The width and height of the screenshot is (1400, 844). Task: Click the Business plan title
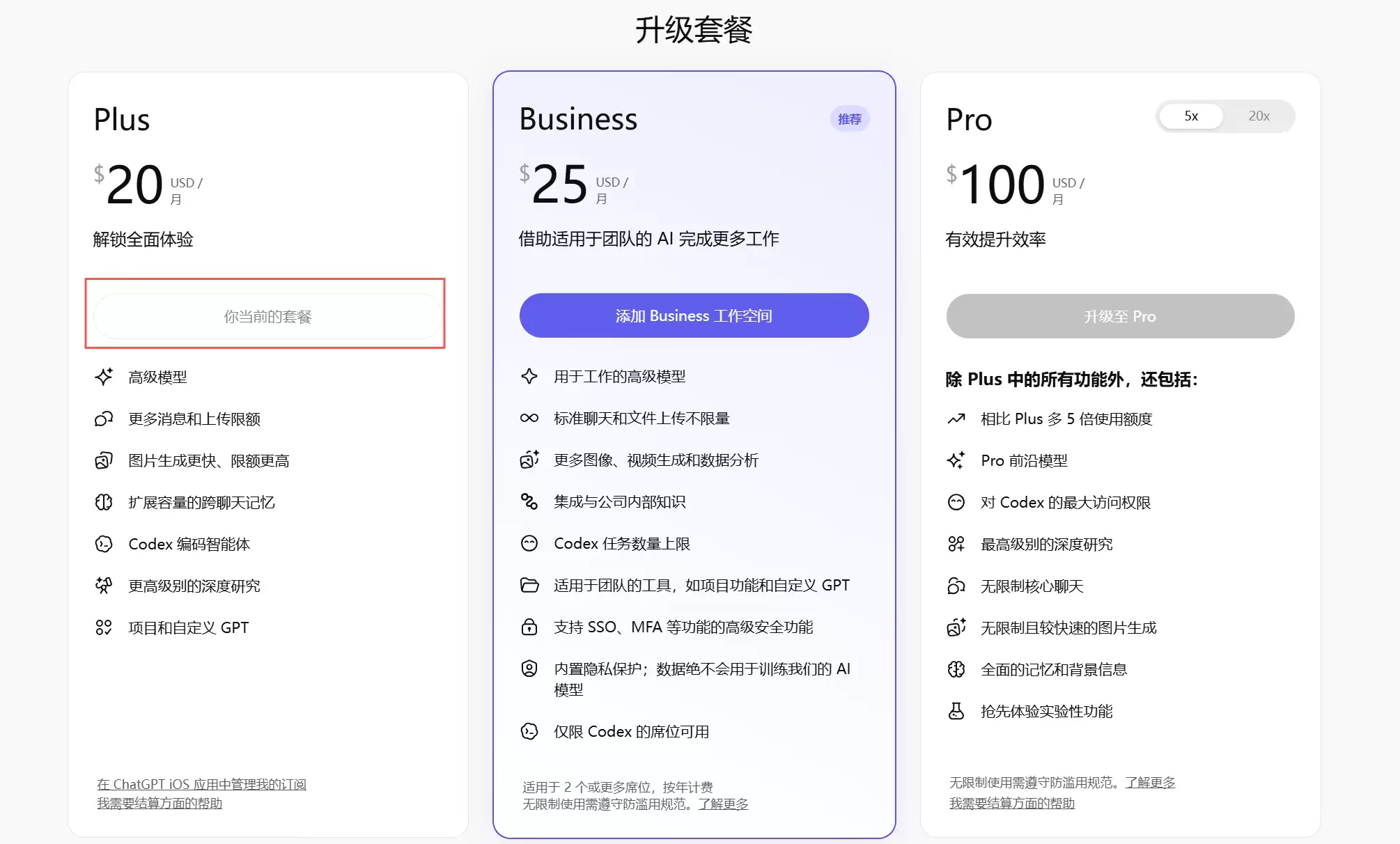[578, 119]
